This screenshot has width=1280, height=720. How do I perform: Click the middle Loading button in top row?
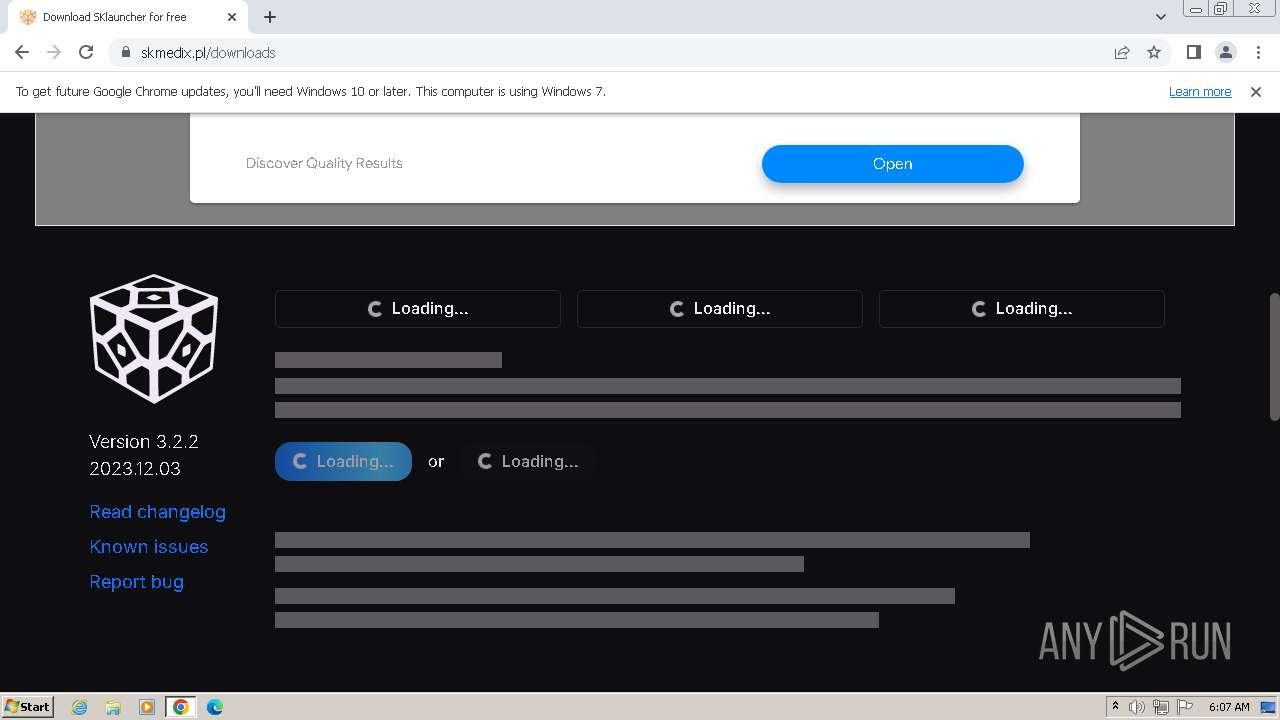pyautogui.click(x=720, y=309)
